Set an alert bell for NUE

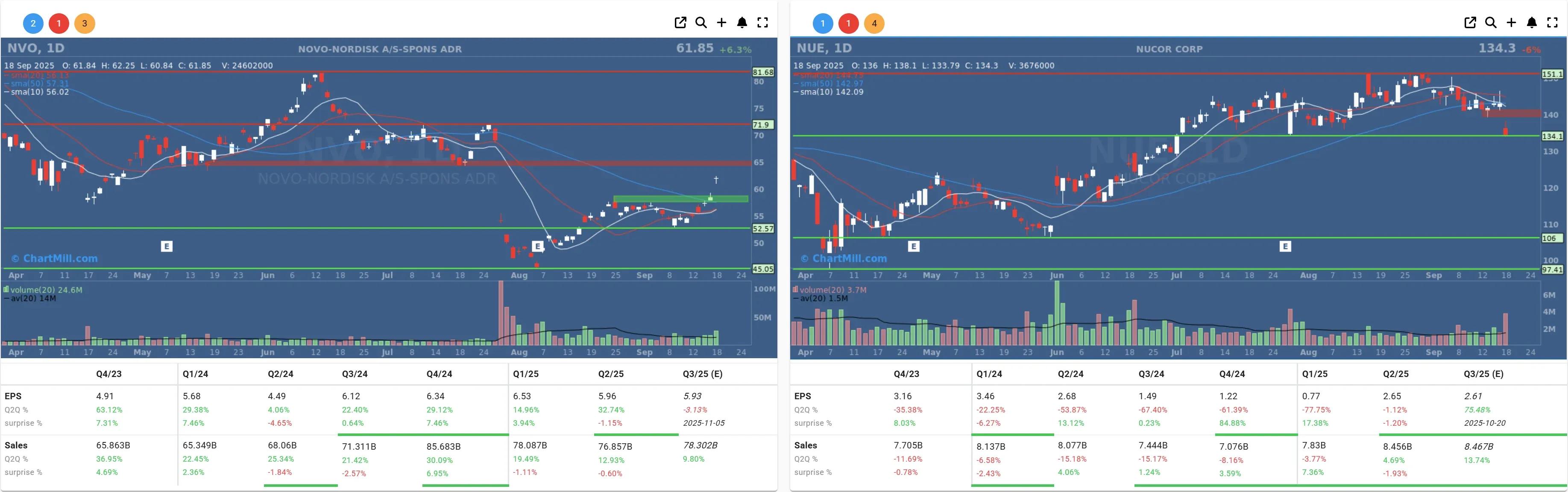[1532, 23]
